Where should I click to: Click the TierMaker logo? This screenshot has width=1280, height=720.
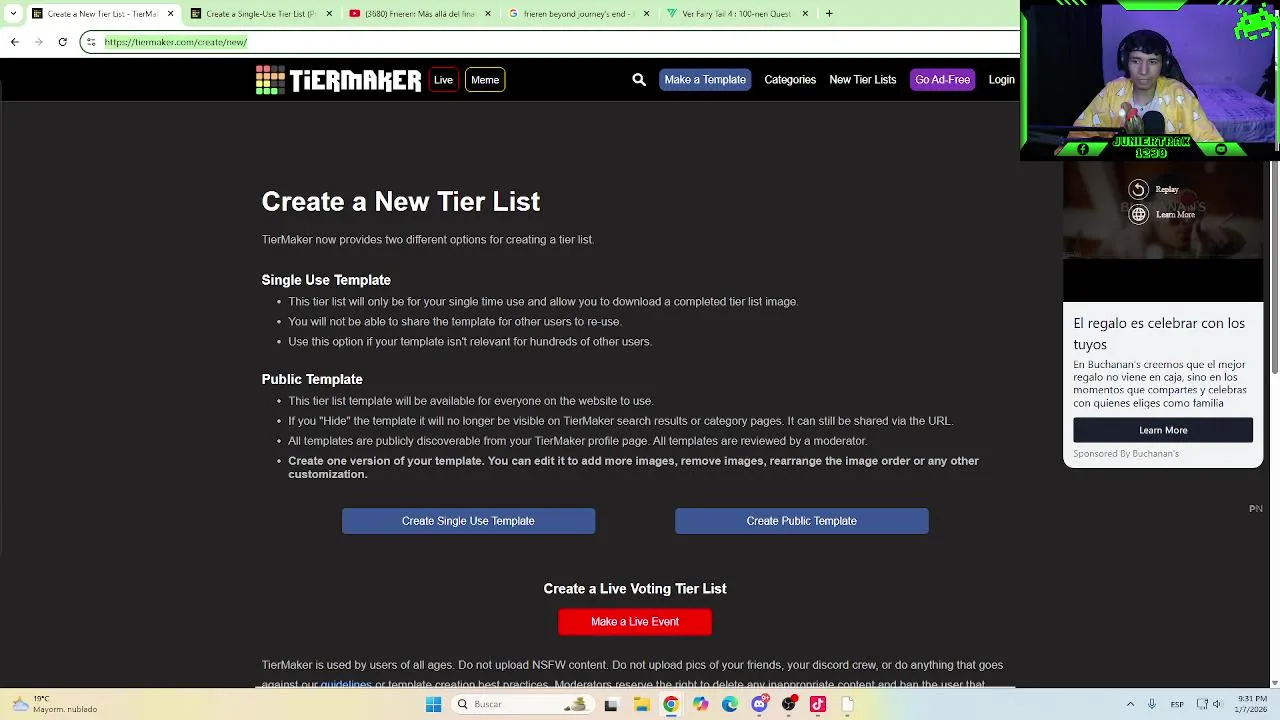[338, 80]
